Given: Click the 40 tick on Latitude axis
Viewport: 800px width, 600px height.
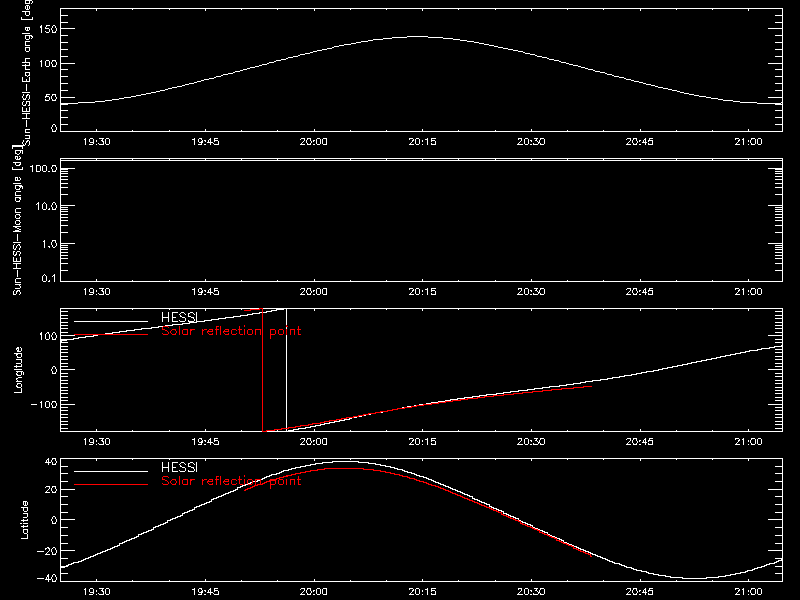Looking at the screenshot, I should (x=51, y=462).
